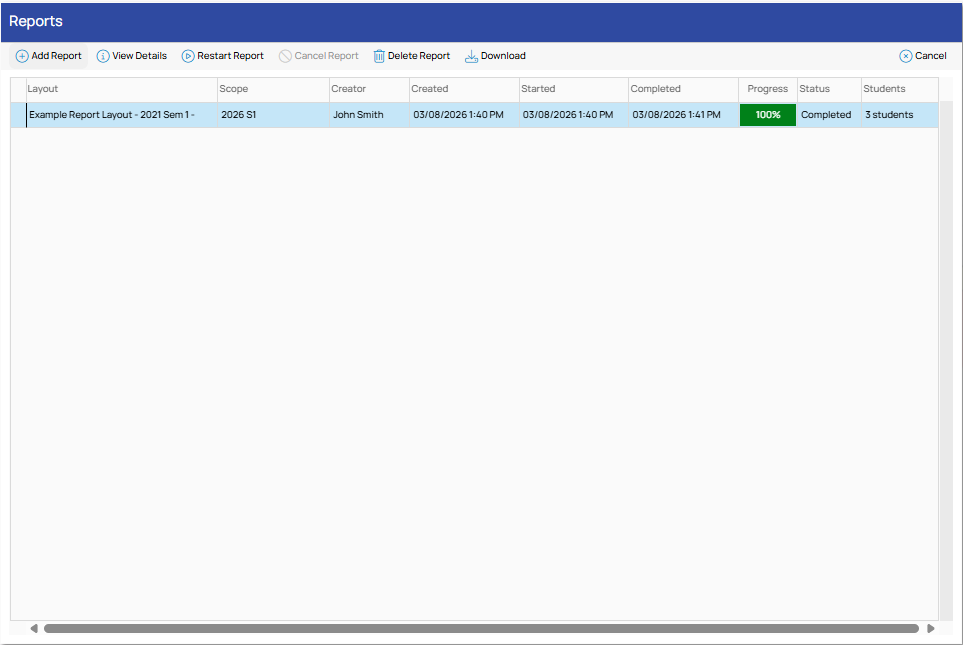Sort by the Scope column header

[x=273, y=89]
